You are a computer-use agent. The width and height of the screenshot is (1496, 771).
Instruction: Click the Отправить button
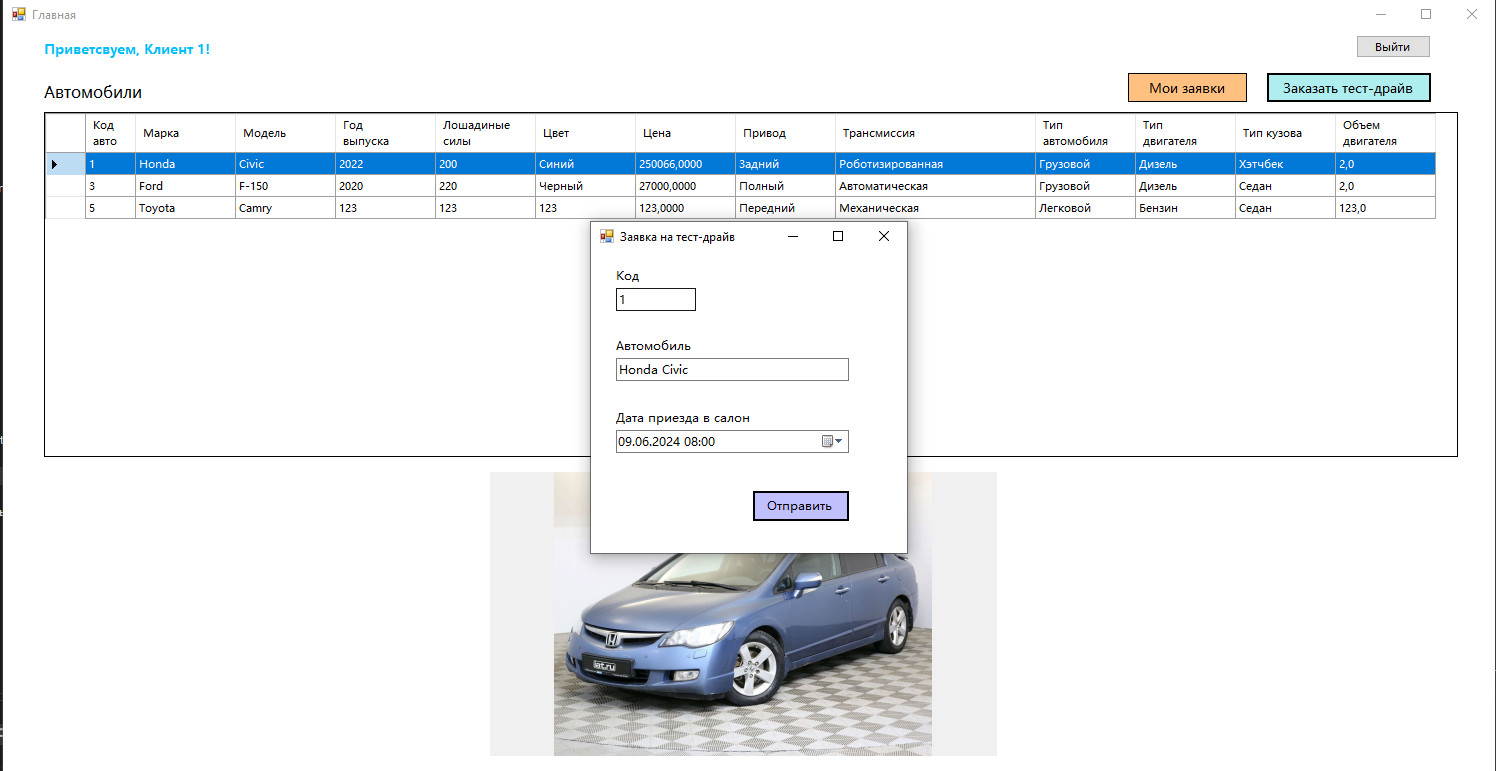(800, 506)
